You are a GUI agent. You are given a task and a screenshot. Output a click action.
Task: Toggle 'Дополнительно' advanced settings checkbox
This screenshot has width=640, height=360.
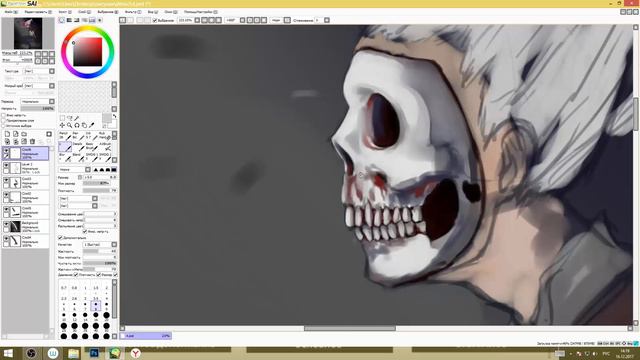[60, 238]
